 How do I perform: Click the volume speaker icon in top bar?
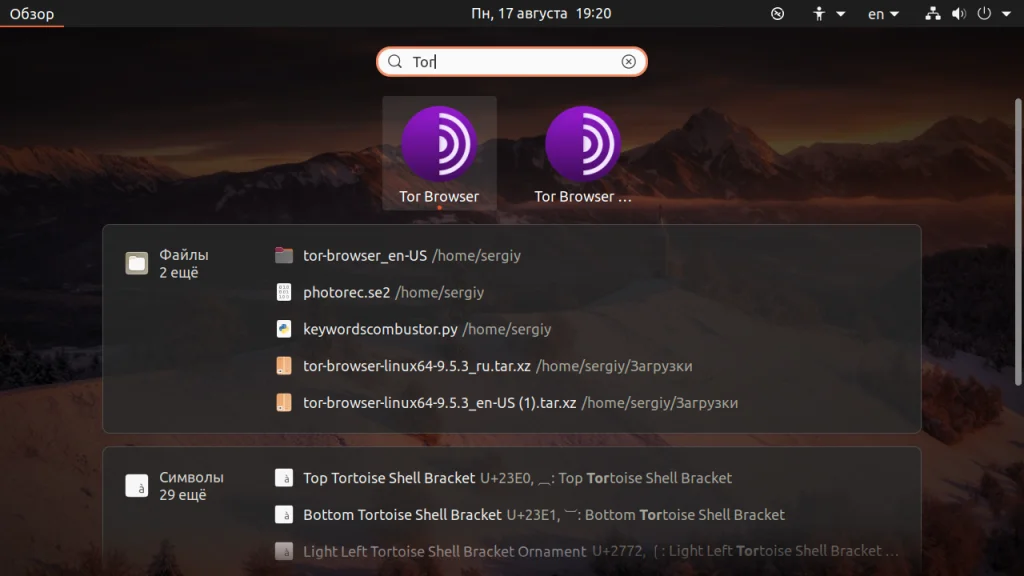coord(958,14)
